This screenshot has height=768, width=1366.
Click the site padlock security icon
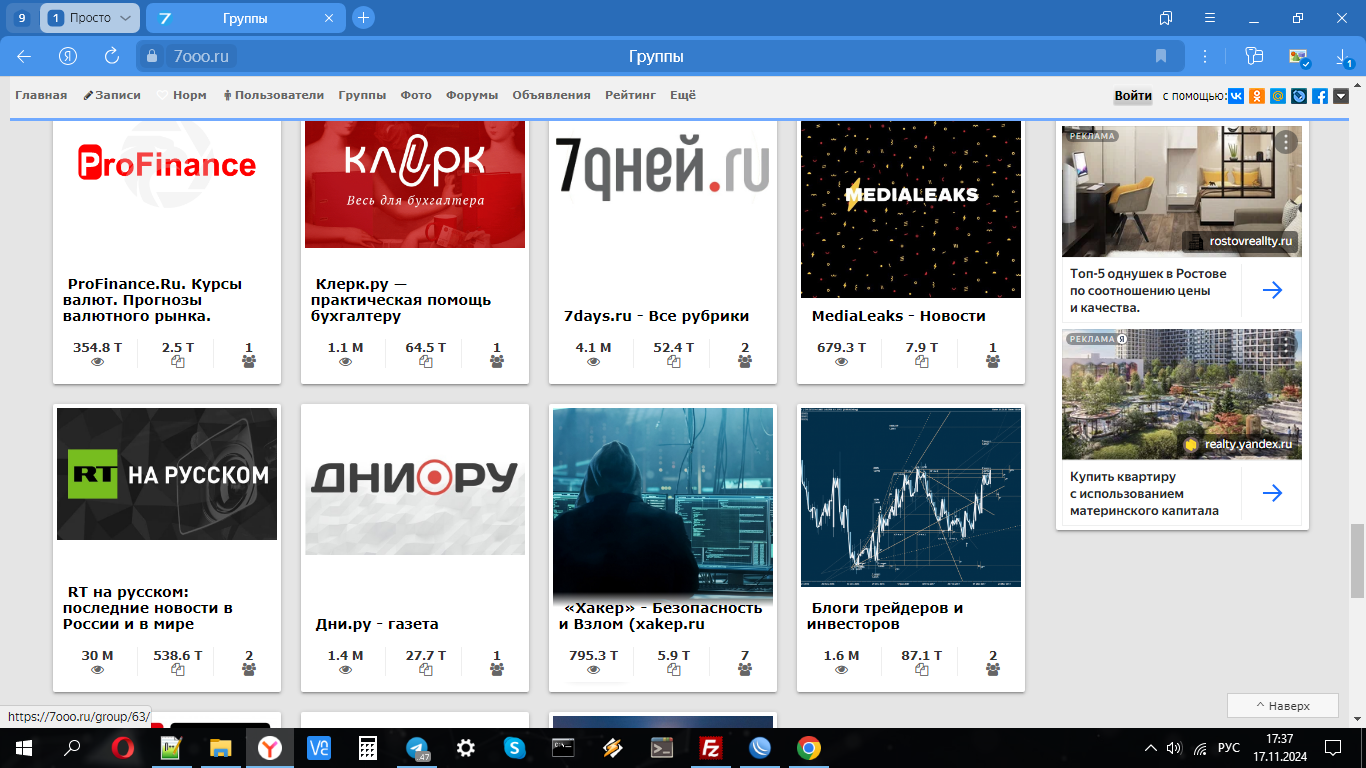153,56
